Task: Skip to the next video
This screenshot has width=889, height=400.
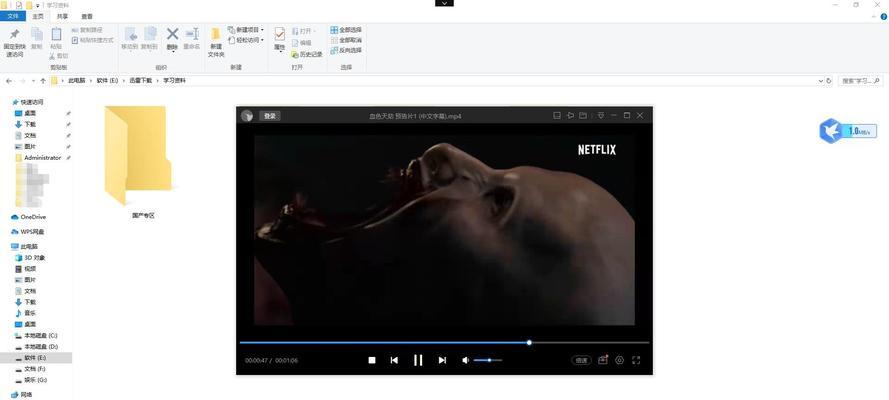Action: pos(442,360)
